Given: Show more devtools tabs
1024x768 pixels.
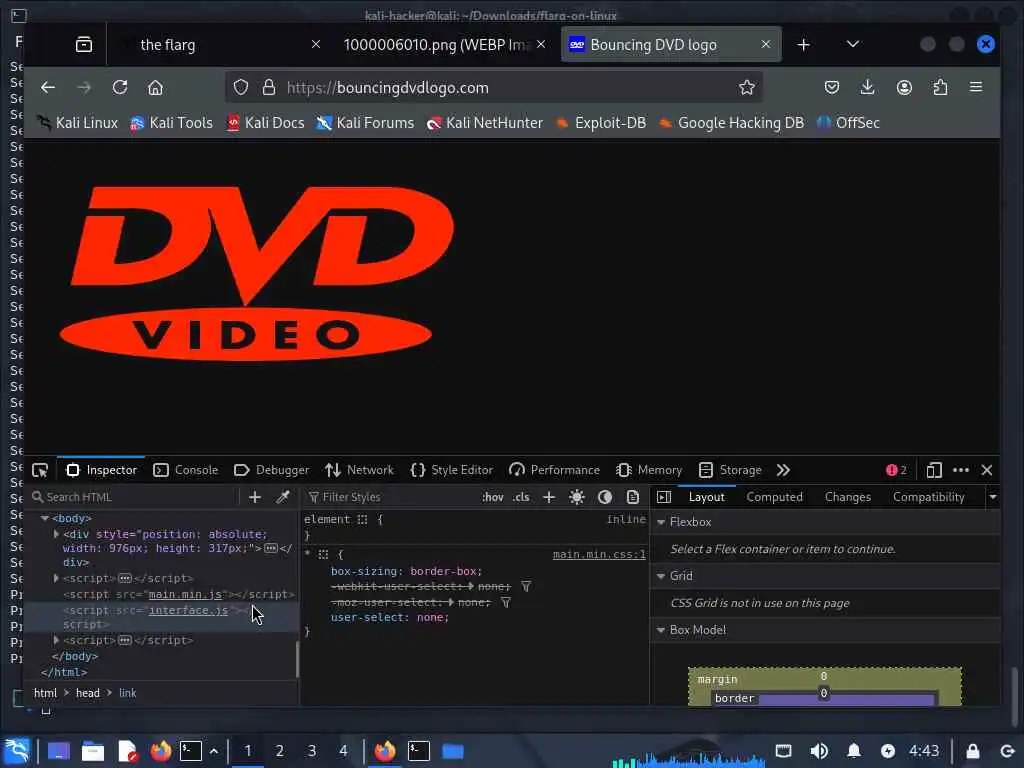Looking at the screenshot, I should click(x=783, y=470).
